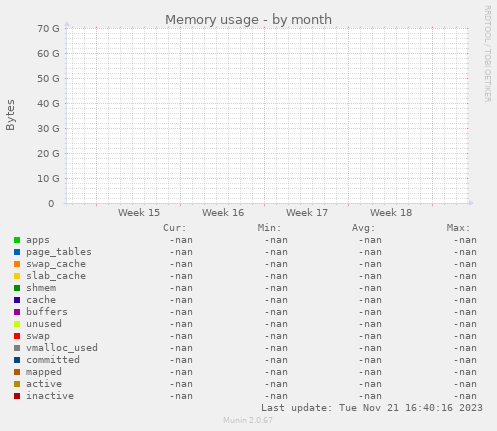Select the 'active' legend label
The height and width of the screenshot is (431, 497).
click(44, 384)
